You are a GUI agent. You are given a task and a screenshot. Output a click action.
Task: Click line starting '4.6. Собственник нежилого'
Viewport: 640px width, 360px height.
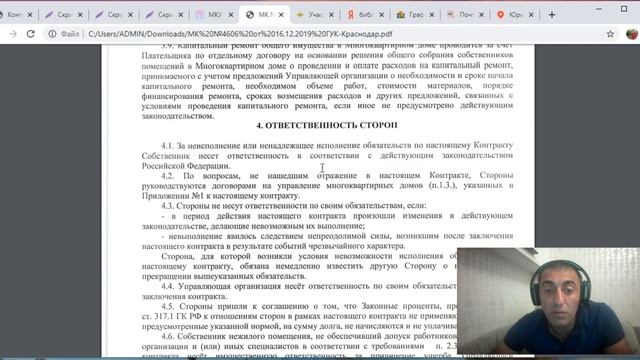coord(308,336)
